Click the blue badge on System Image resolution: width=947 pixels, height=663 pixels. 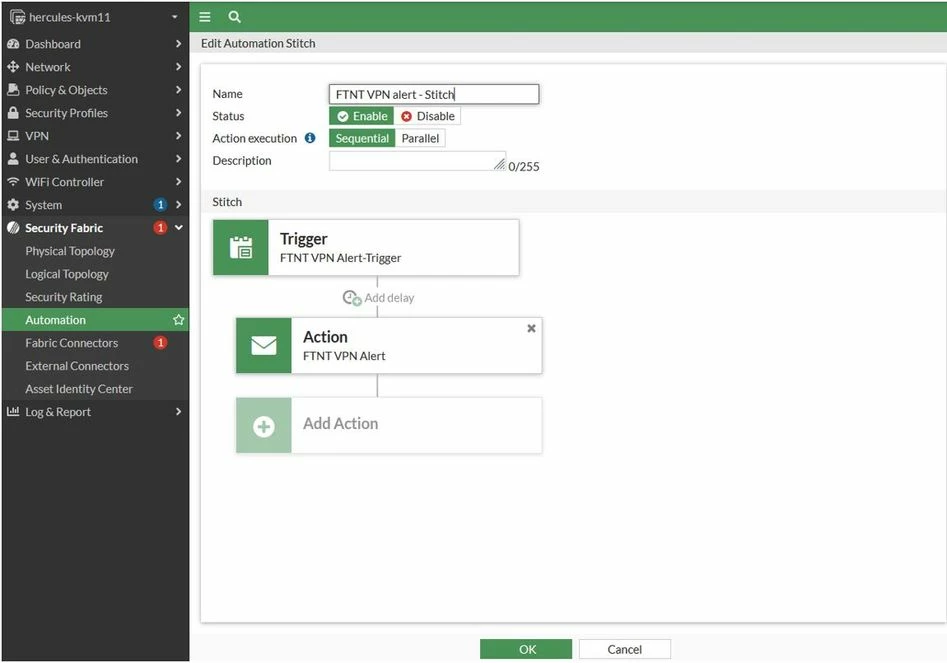160,205
